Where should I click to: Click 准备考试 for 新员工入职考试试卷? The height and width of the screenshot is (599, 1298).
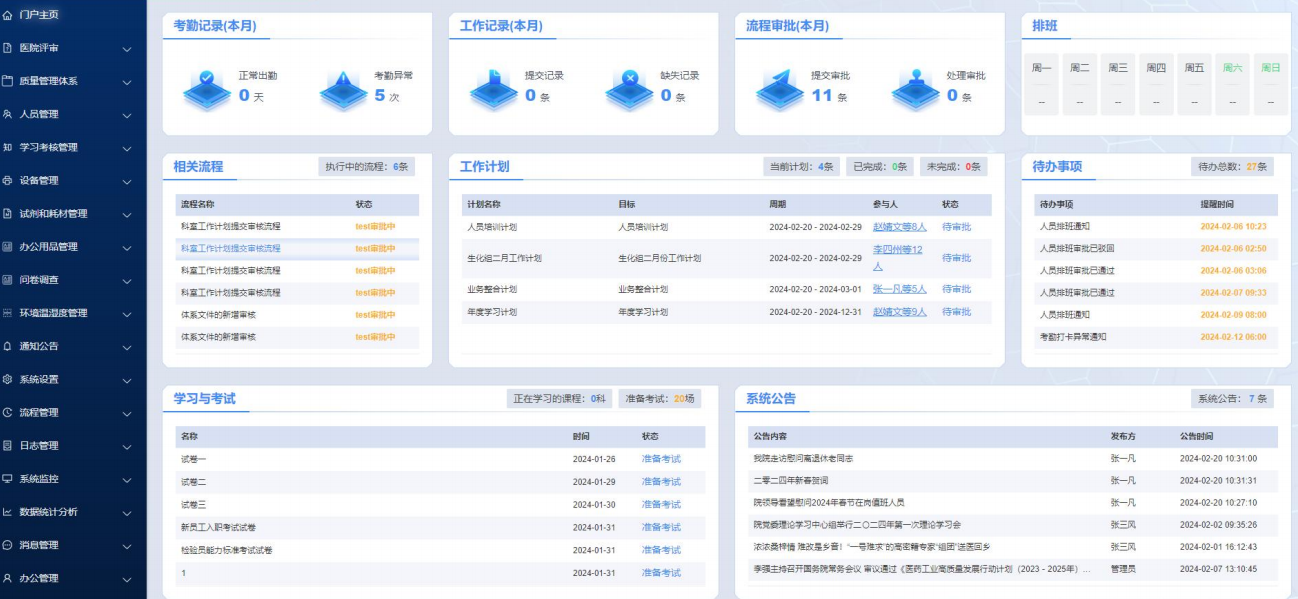point(661,527)
